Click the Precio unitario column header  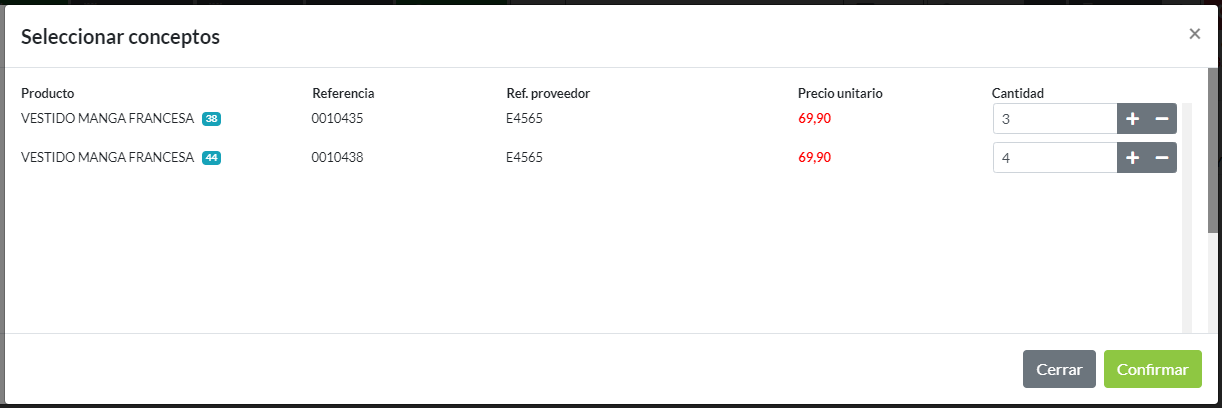(840, 93)
